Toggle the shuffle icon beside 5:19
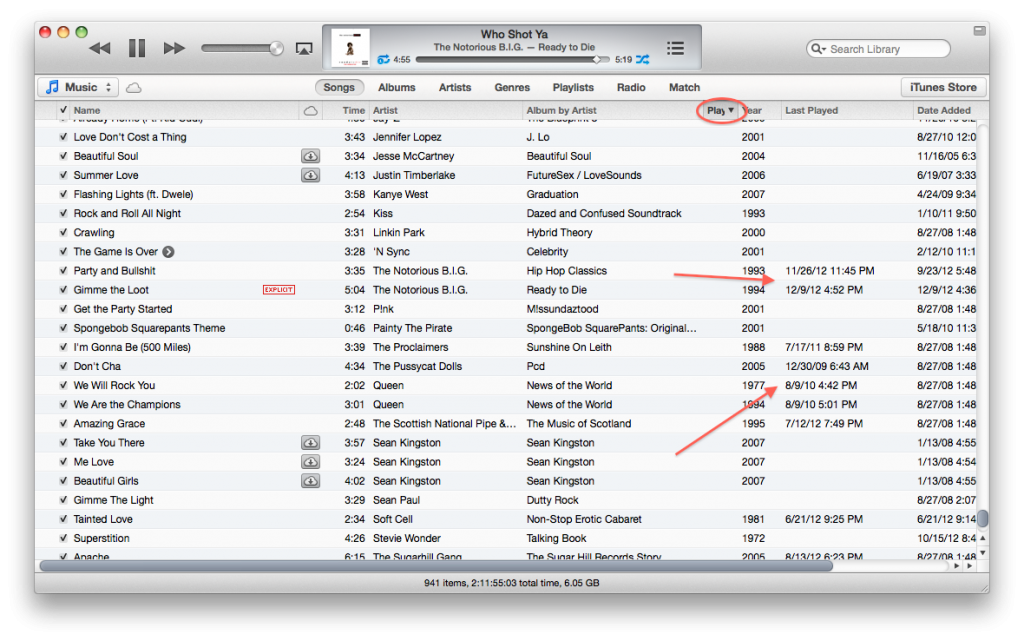Viewport: 1024px width, 640px height. [x=643, y=59]
